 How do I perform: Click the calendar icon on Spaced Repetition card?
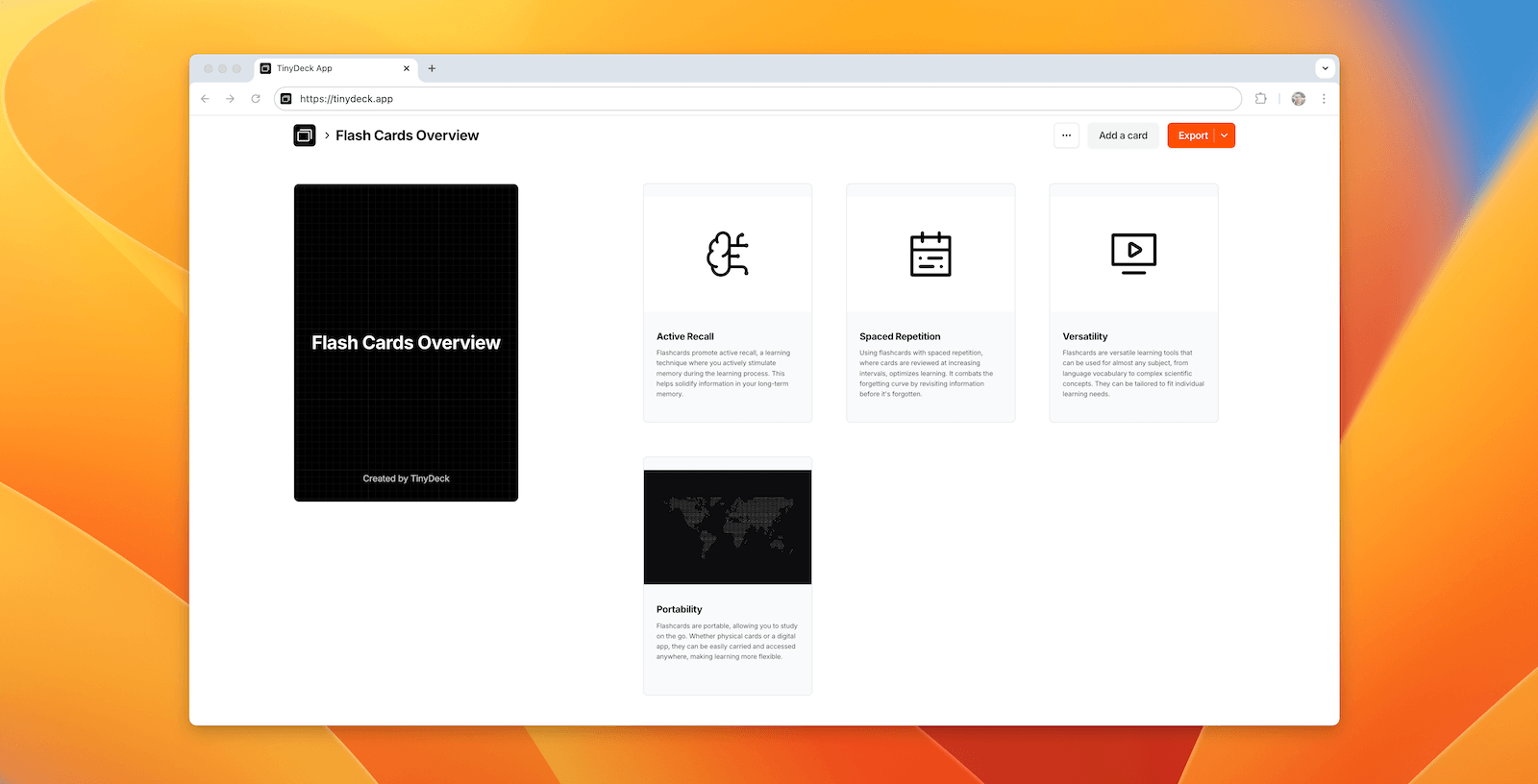click(930, 255)
